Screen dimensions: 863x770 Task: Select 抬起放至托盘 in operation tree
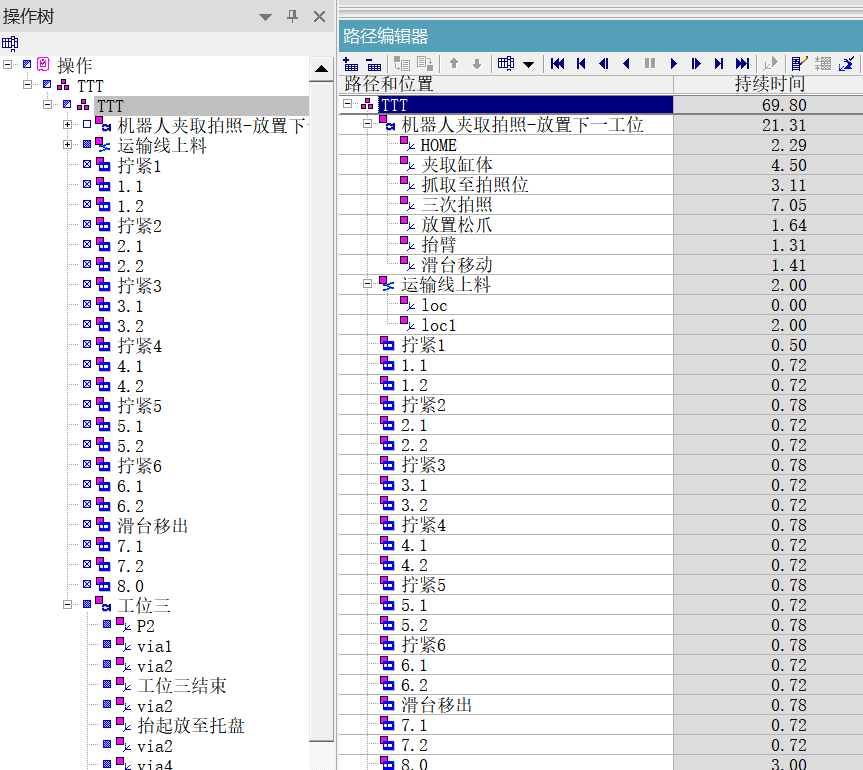[x=190, y=726]
